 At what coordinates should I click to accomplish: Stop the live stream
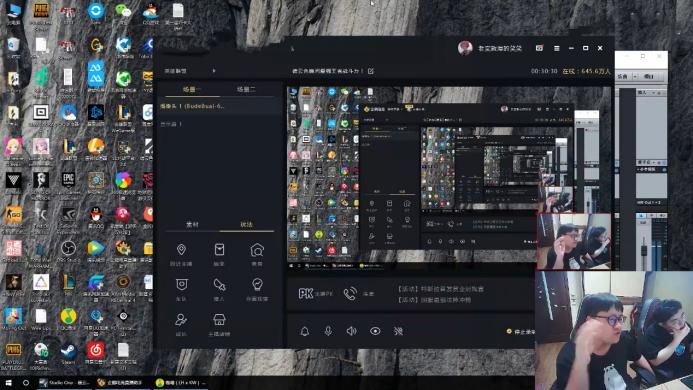pyautogui.click(x=521, y=331)
